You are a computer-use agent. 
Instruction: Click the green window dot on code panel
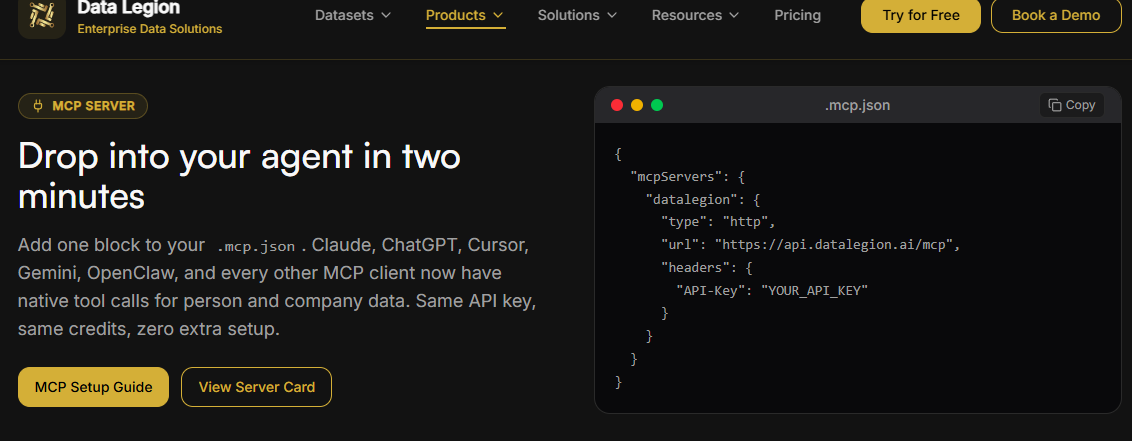(657, 105)
